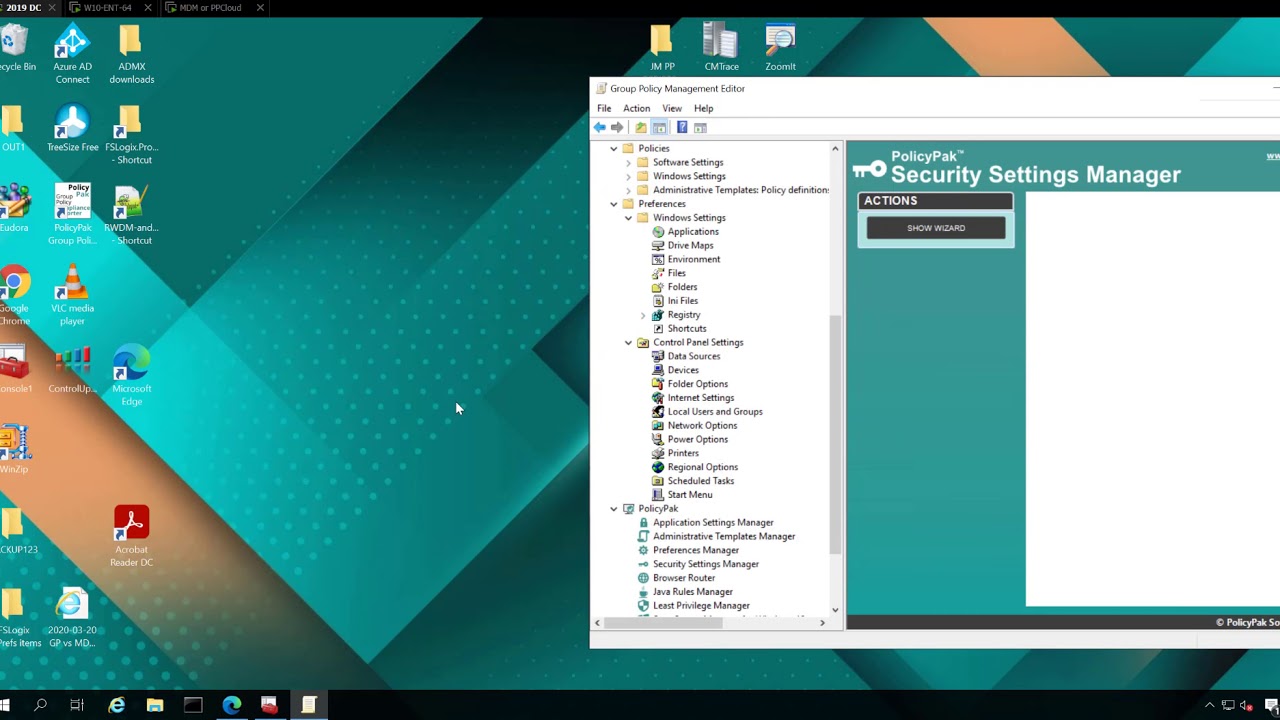Image resolution: width=1280 pixels, height=720 pixels.
Task: Open the File menu
Action: pos(604,109)
